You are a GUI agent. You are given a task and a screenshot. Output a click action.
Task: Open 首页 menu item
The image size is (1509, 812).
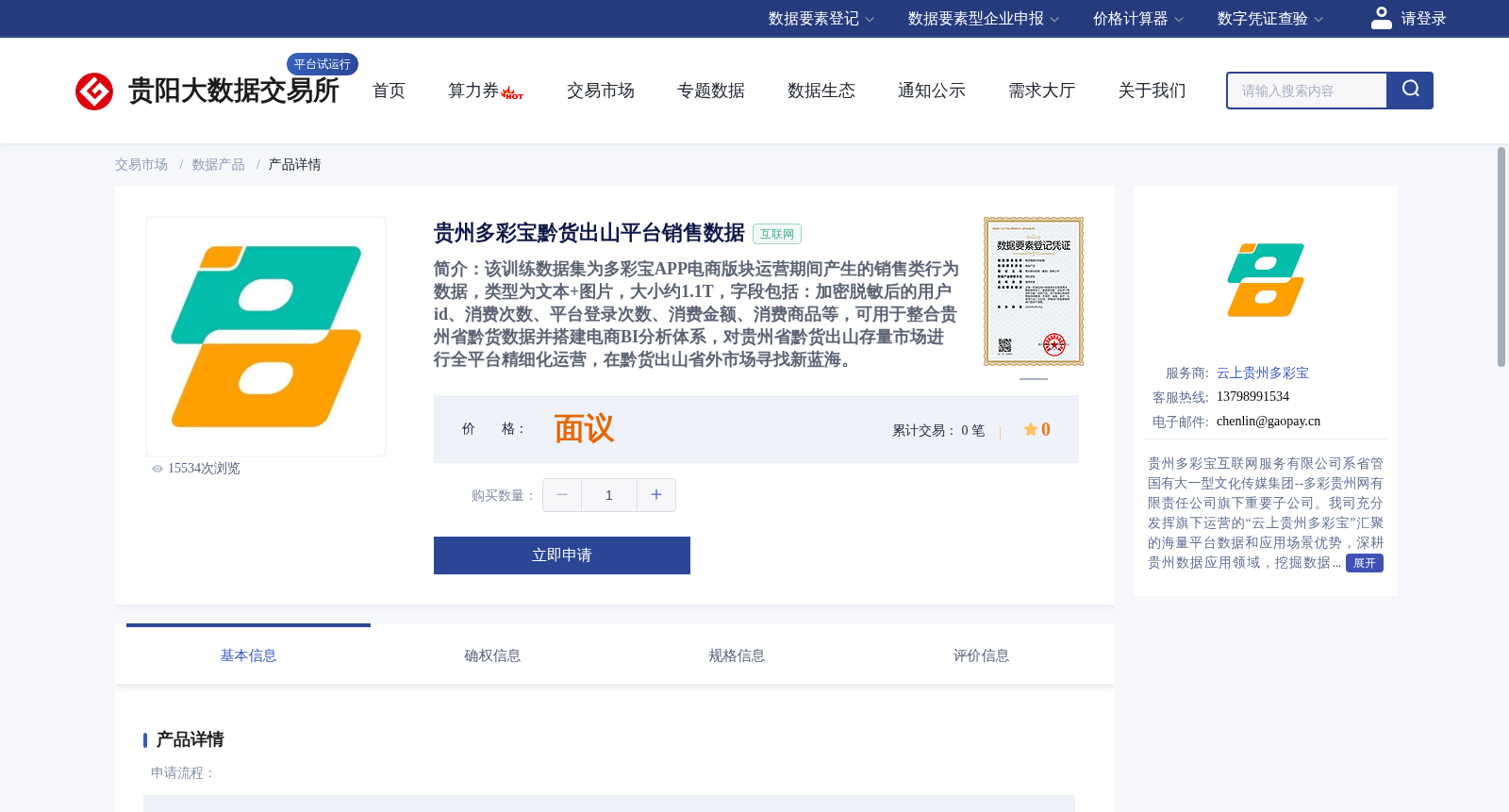[389, 91]
